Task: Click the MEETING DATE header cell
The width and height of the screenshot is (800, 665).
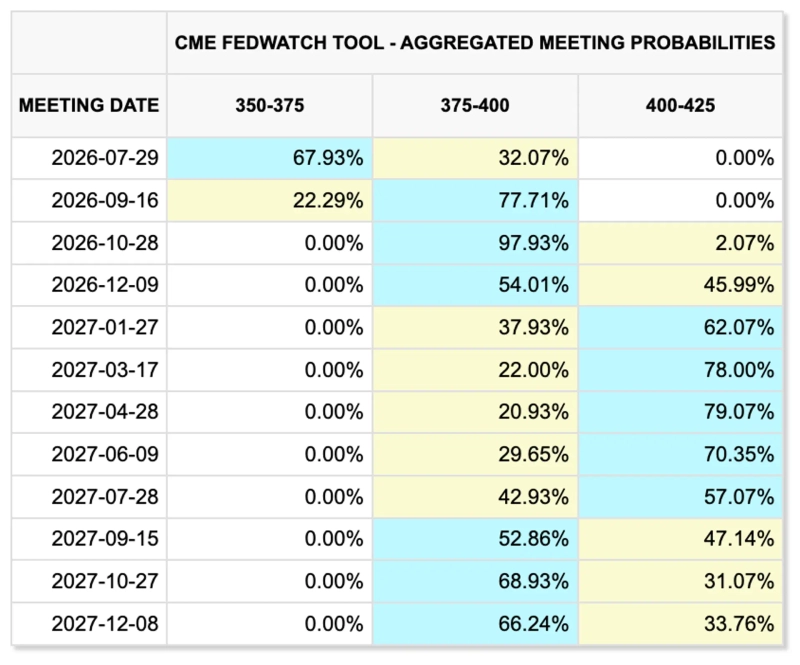Action: click(89, 106)
